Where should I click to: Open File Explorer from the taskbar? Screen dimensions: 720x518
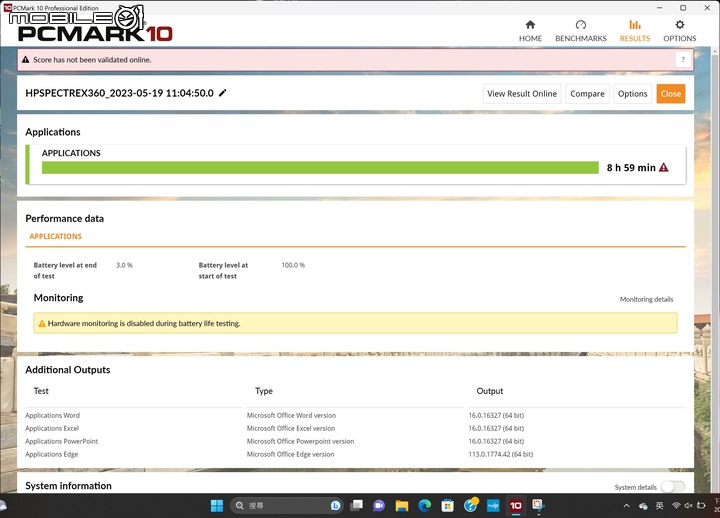tap(402, 506)
